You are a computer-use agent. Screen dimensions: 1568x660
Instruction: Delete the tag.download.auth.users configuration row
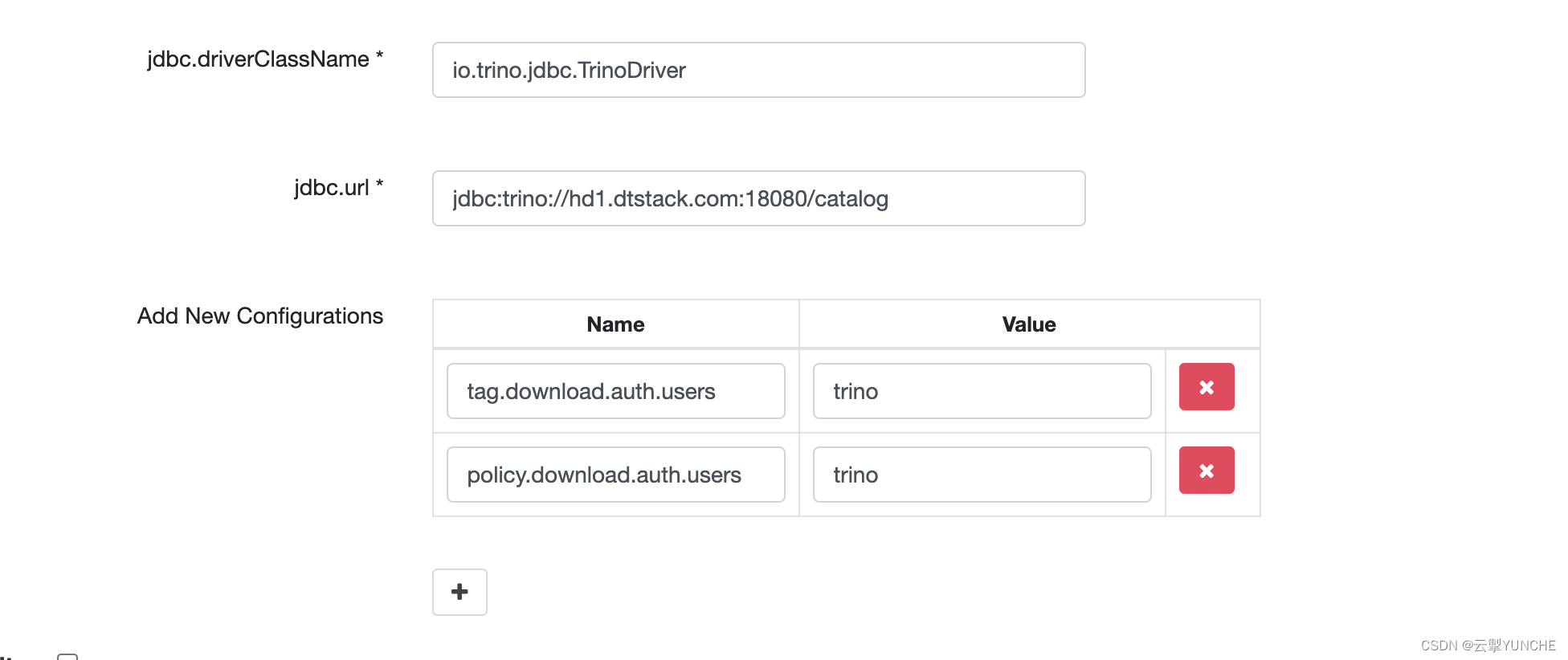click(1207, 387)
